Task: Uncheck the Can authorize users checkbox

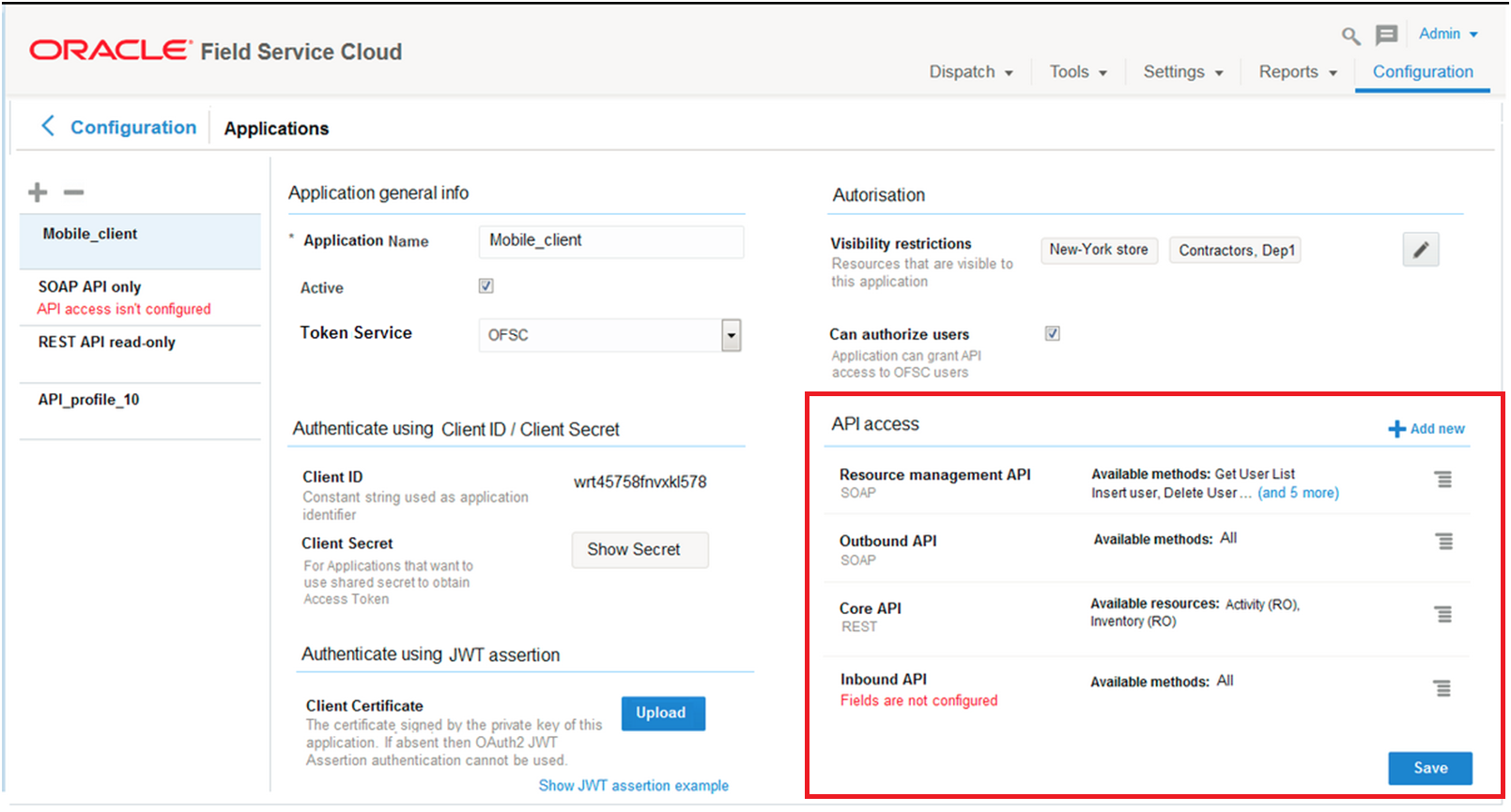Action: (x=1052, y=333)
